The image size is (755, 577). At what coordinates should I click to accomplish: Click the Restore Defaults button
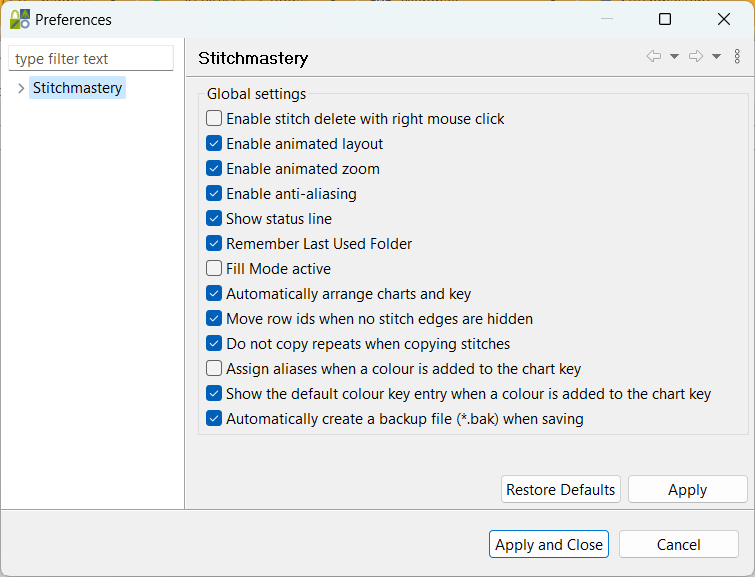click(x=560, y=489)
